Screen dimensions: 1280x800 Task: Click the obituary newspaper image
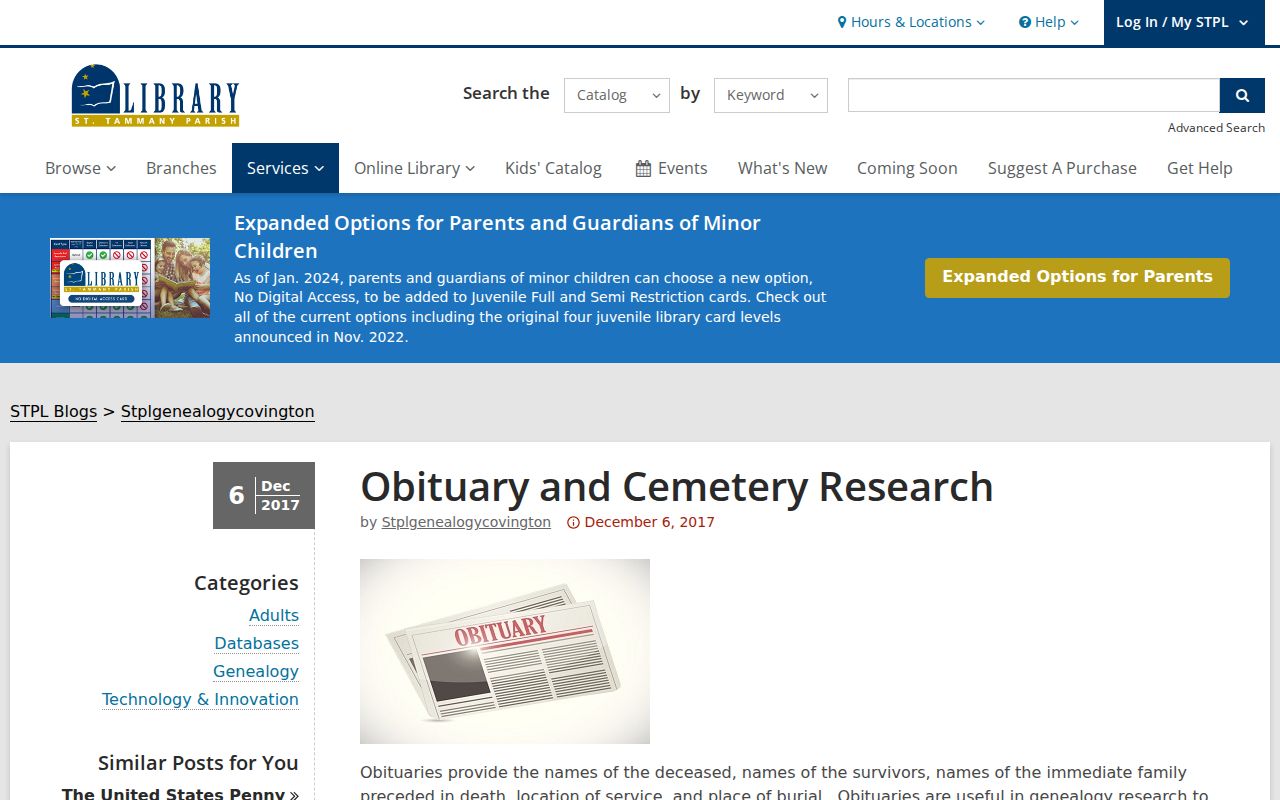pos(505,651)
